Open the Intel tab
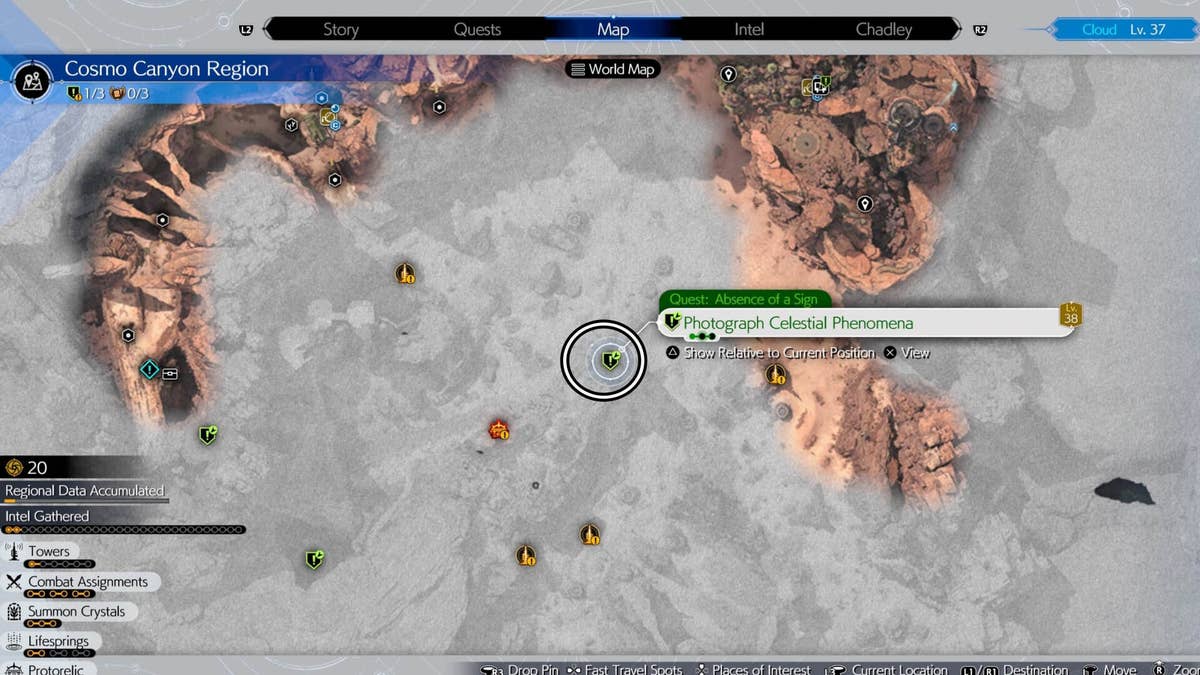Viewport: 1200px width, 675px height. click(x=749, y=29)
